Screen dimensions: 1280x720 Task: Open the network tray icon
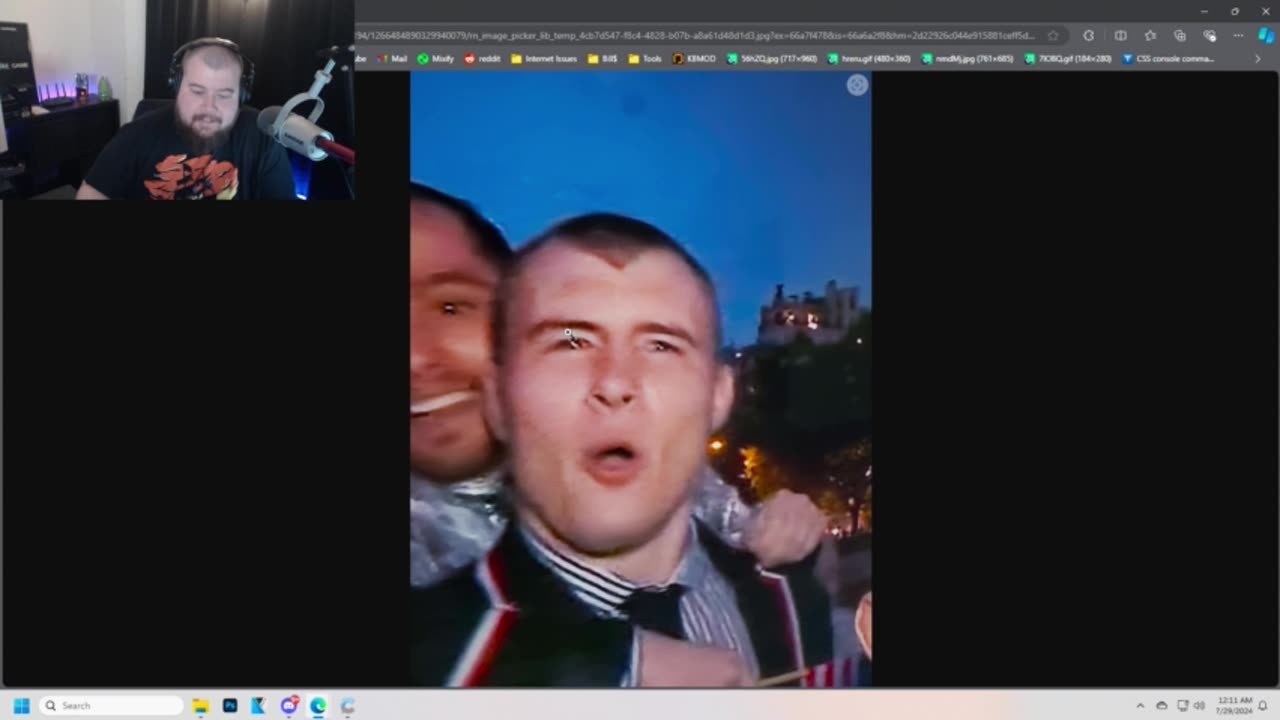1182,705
